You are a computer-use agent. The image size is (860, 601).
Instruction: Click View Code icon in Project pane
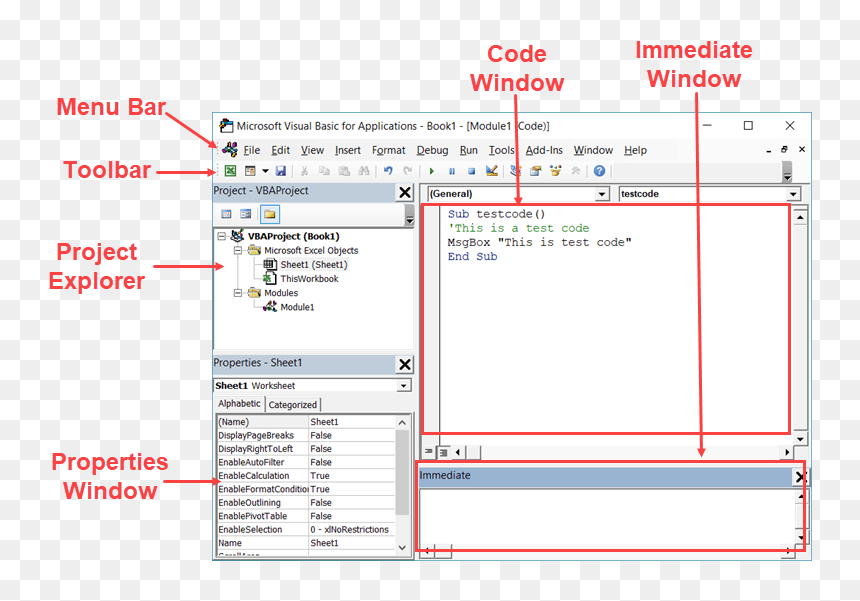(x=226, y=214)
